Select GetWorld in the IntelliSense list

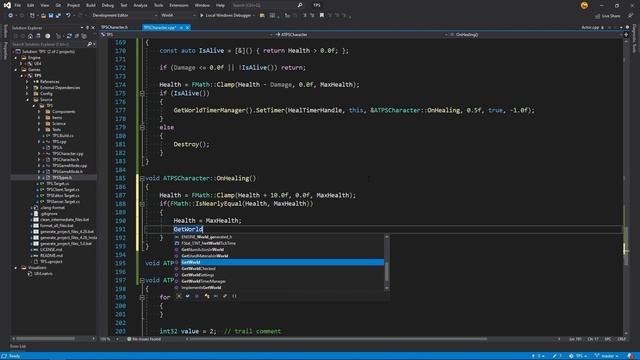[x=282, y=262]
